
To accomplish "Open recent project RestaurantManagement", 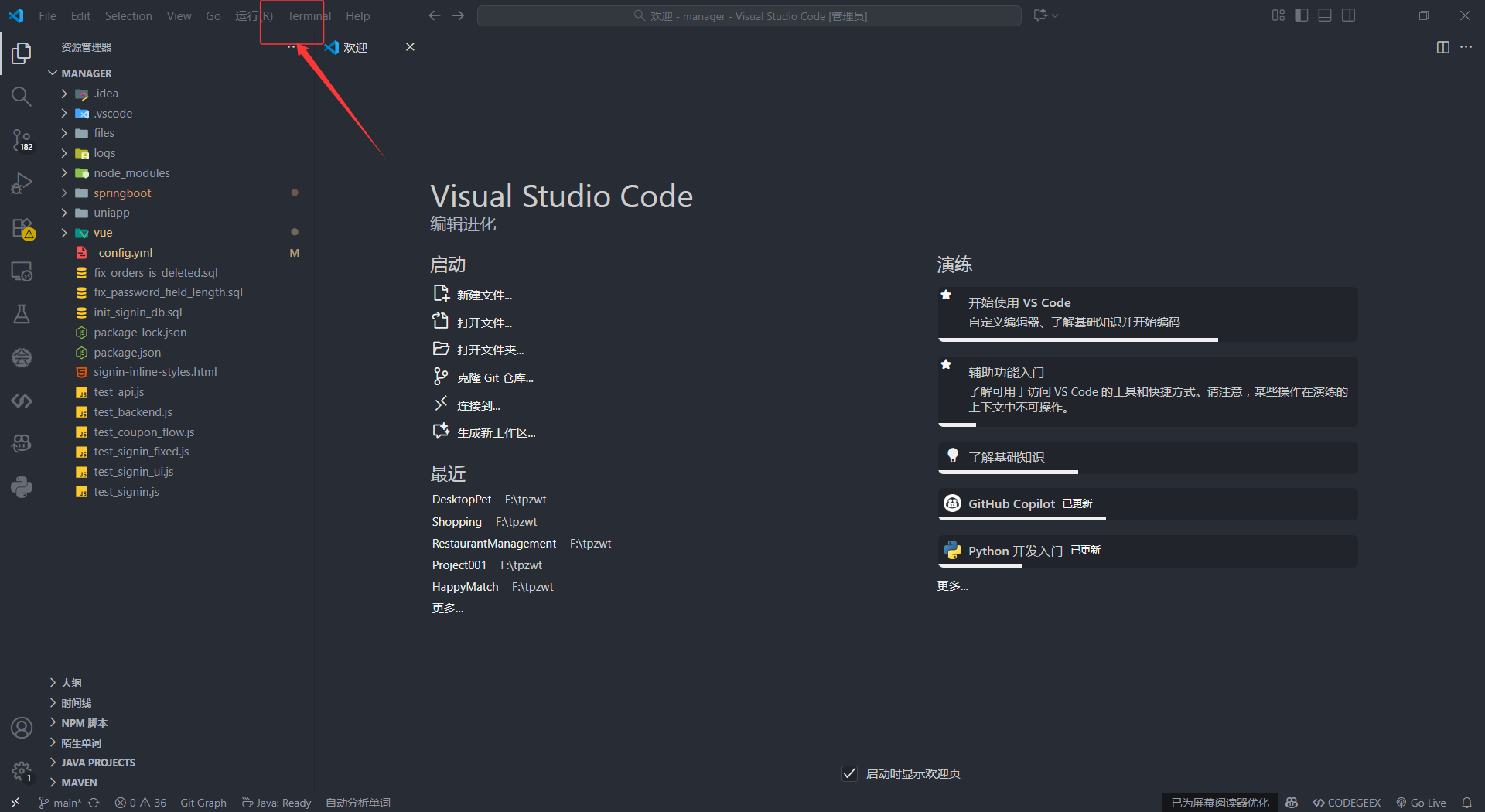I will click(x=493, y=544).
